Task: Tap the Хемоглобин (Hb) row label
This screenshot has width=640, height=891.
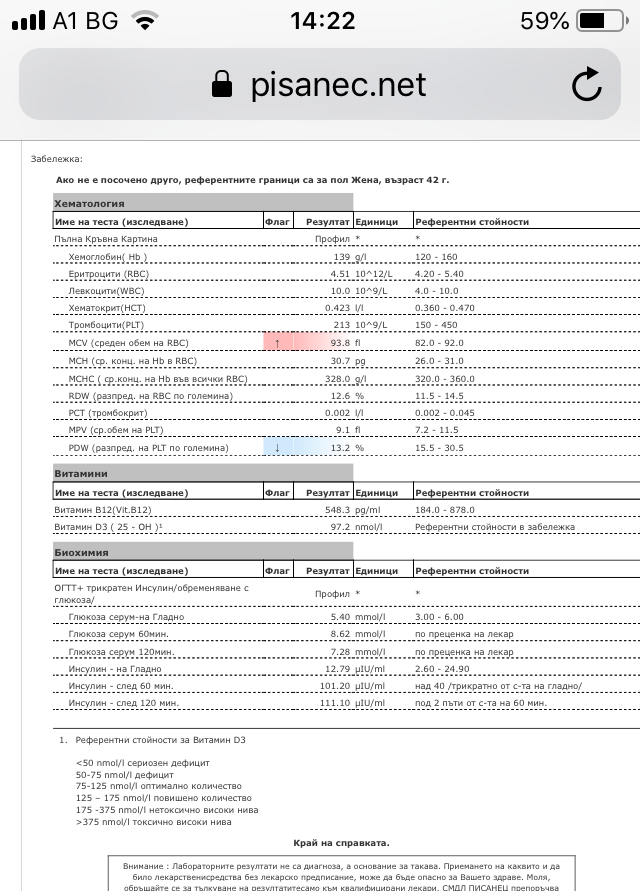Action: (107, 256)
